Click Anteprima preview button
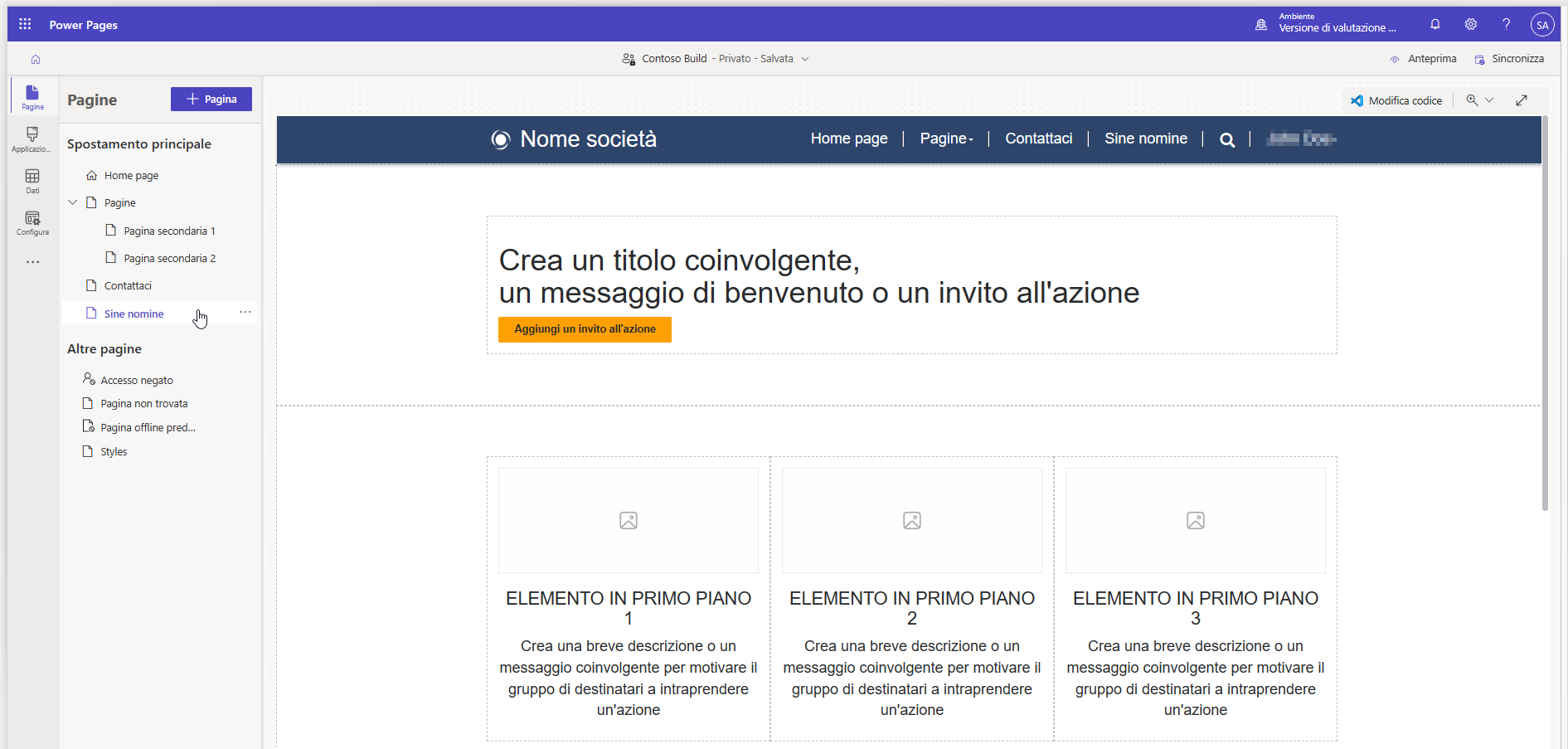The width and height of the screenshot is (1568, 749). point(1423,59)
